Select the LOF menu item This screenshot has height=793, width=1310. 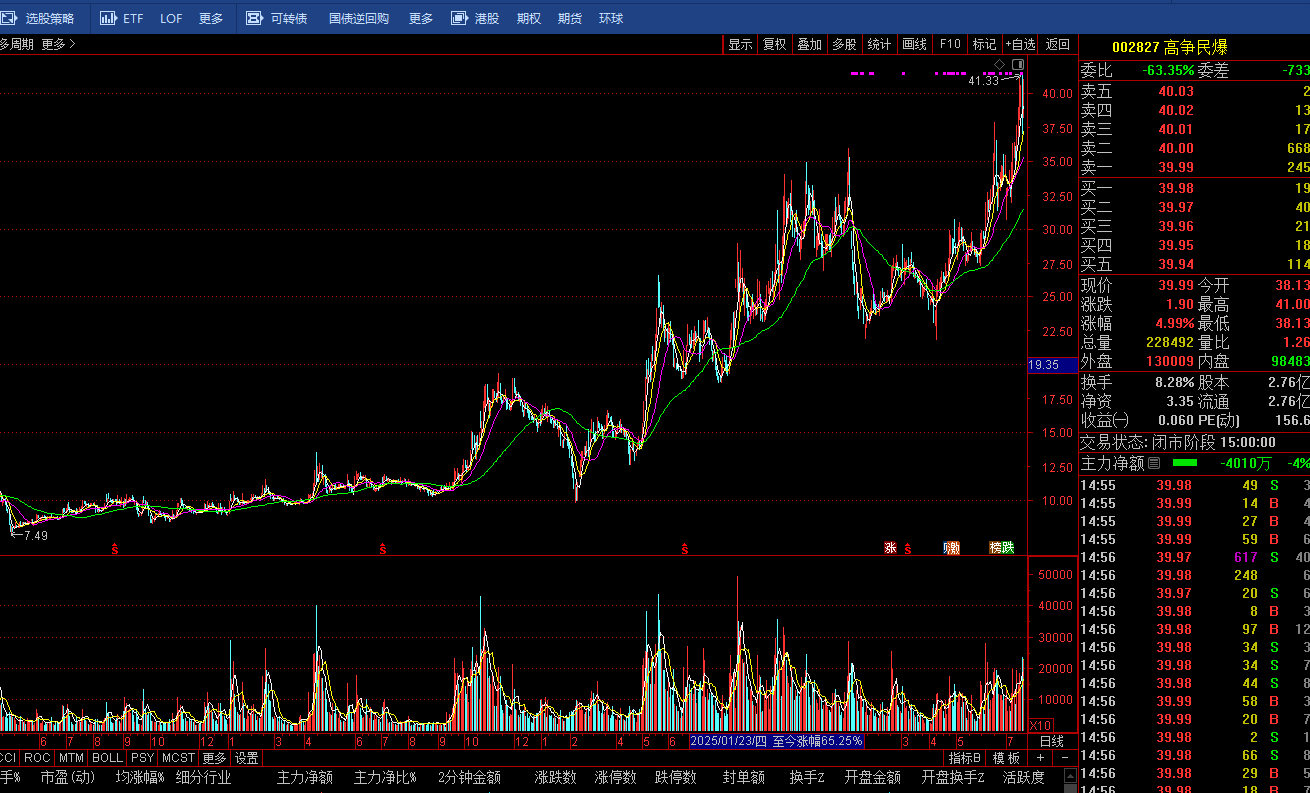171,18
